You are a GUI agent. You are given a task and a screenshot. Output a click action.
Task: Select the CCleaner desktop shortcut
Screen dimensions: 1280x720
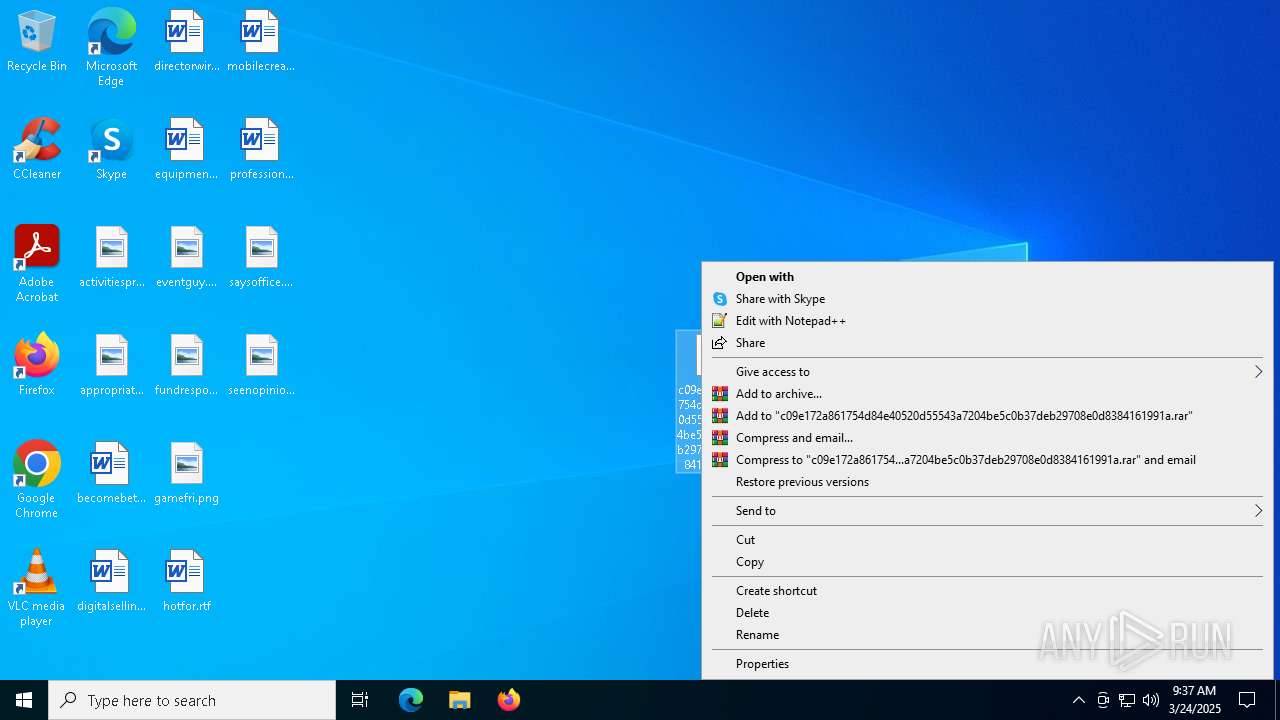click(37, 150)
